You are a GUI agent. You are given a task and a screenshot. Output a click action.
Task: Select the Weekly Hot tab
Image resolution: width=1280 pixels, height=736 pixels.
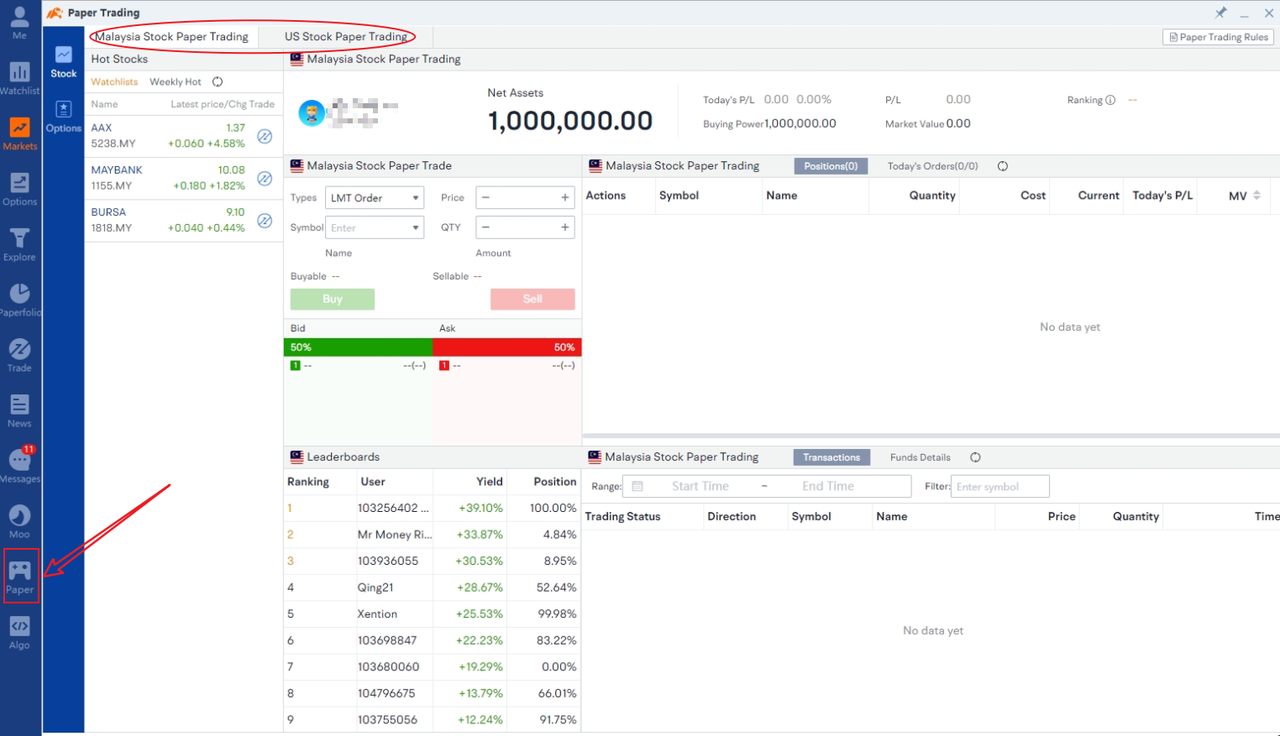[x=175, y=82]
